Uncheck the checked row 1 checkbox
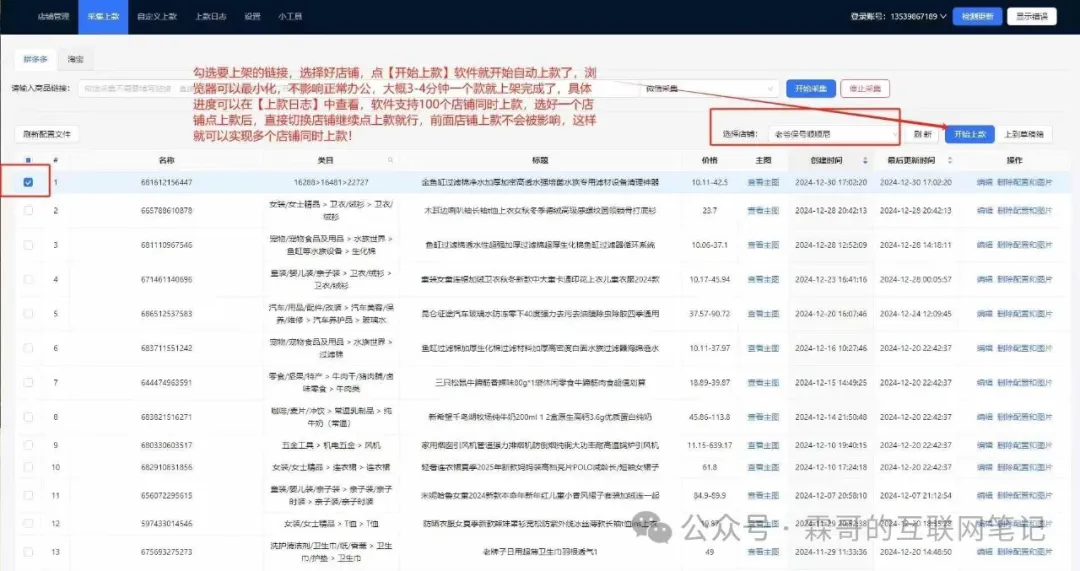Screen dimensions: 1080x571 (28, 182)
